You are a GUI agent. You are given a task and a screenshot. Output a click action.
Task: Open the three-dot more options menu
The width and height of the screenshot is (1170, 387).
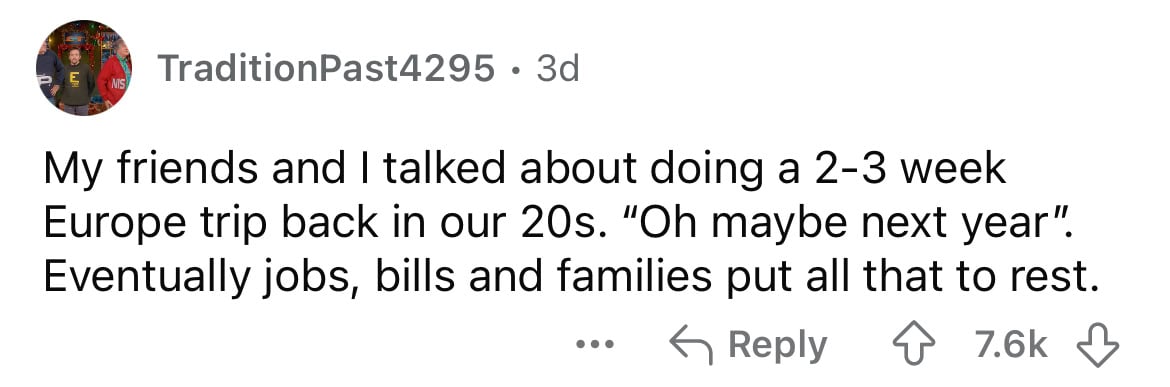click(595, 345)
